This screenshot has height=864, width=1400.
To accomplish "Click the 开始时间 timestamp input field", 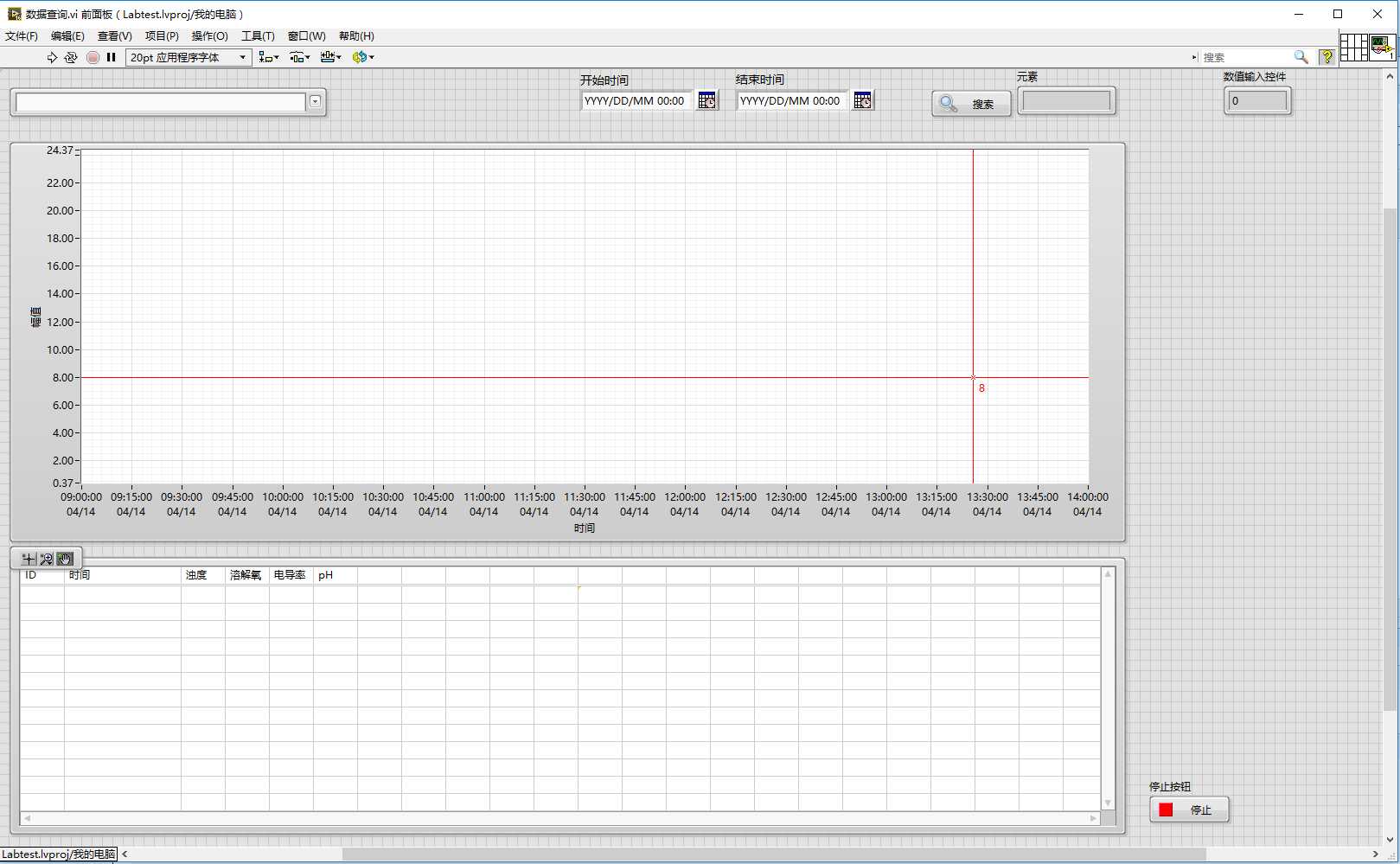I will click(x=637, y=100).
